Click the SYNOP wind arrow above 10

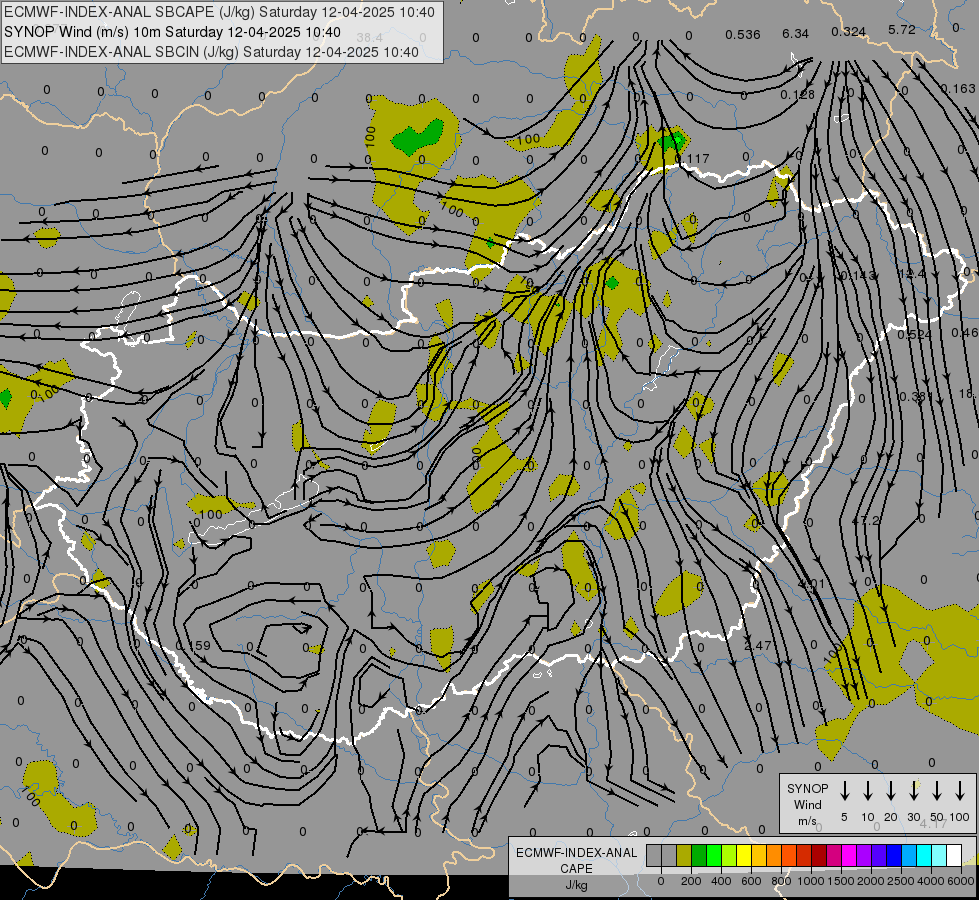[x=868, y=791]
